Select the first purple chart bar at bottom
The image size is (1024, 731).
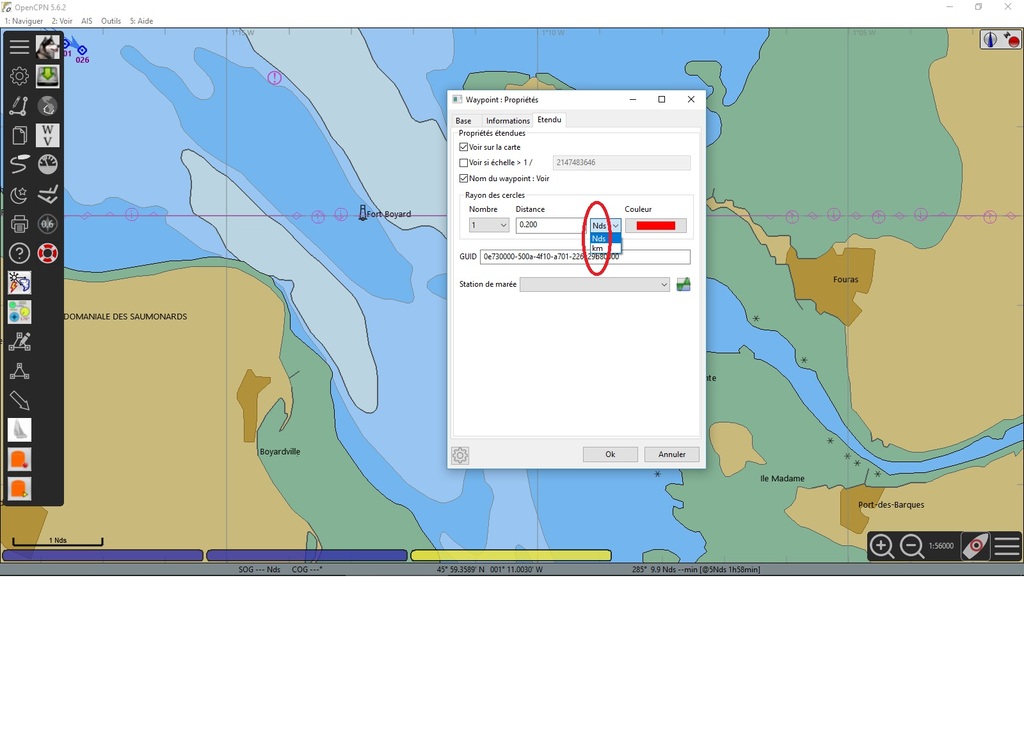[x=103, y=555]
